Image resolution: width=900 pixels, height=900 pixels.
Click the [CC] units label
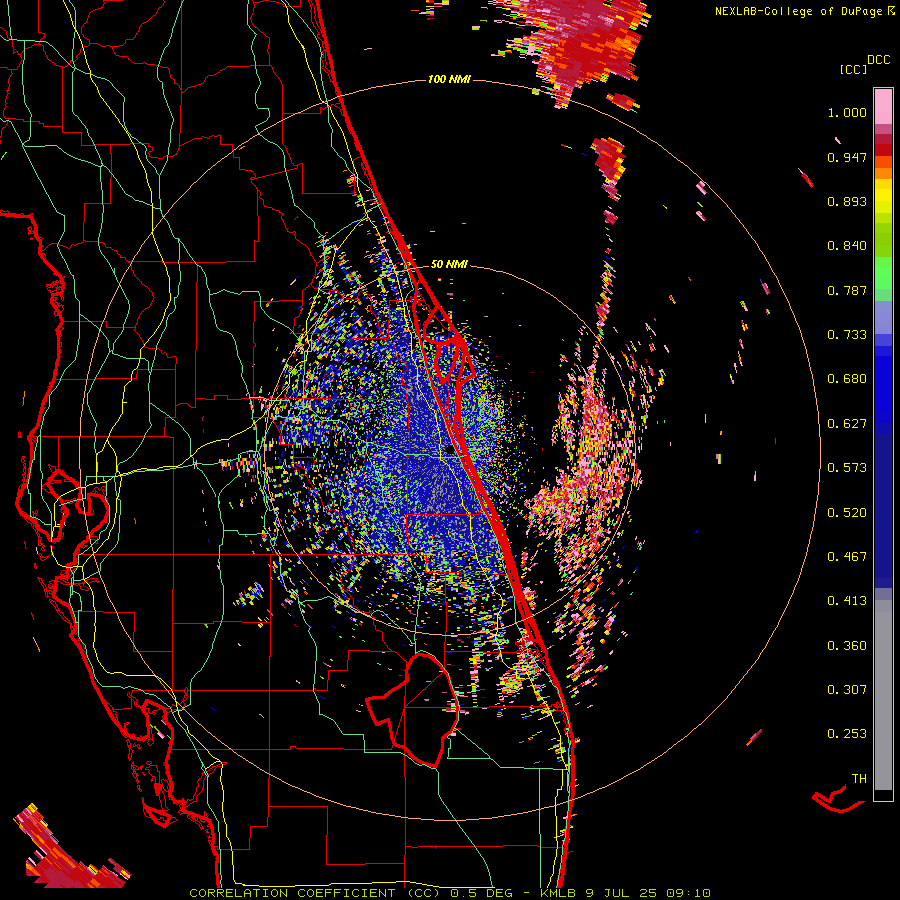pos(853,69)
